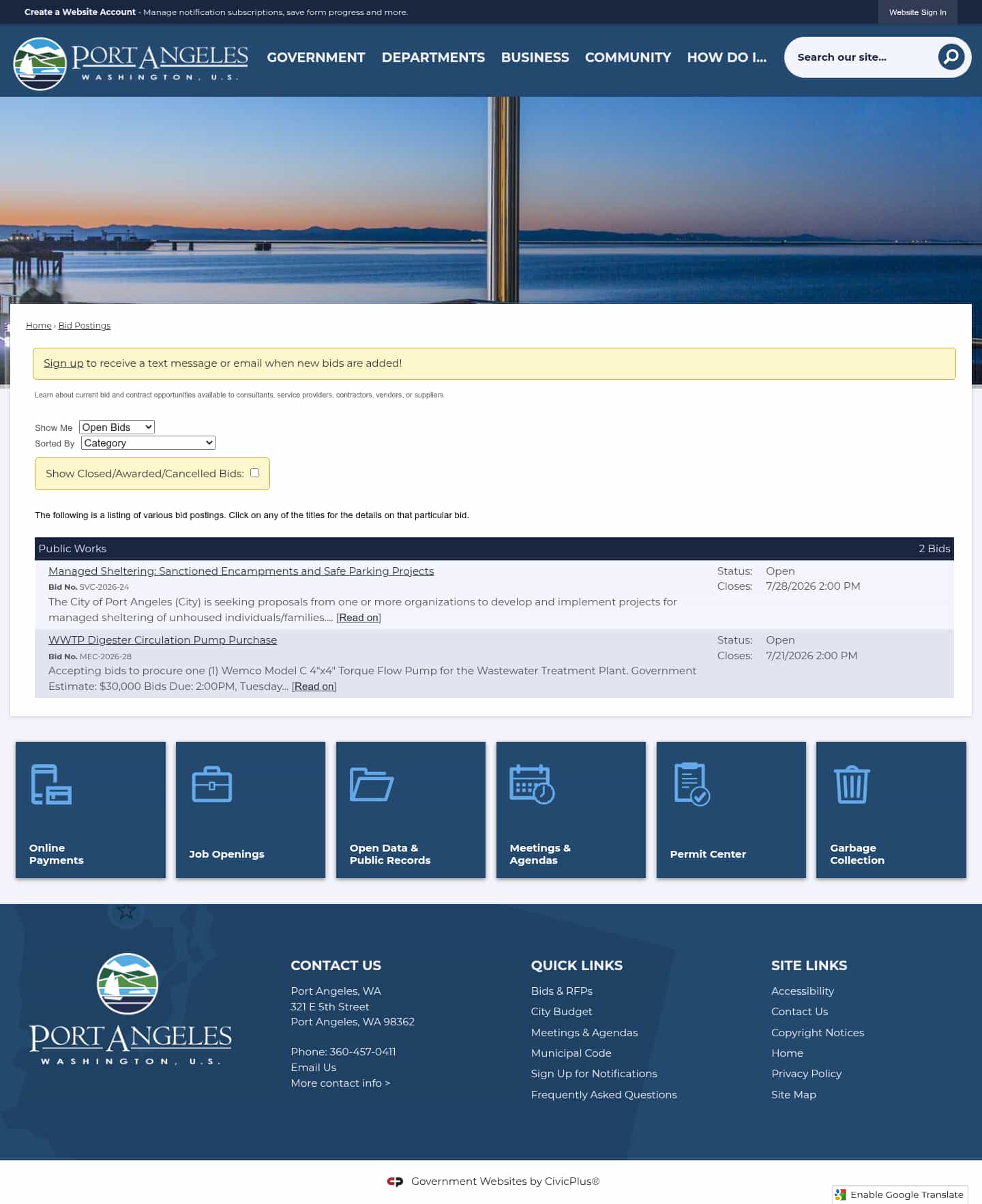This screenshot has width=982, height=1204.
Task: Click closing date 7/21/2026 2:00 PM
Action: click(x=812, y=656)
